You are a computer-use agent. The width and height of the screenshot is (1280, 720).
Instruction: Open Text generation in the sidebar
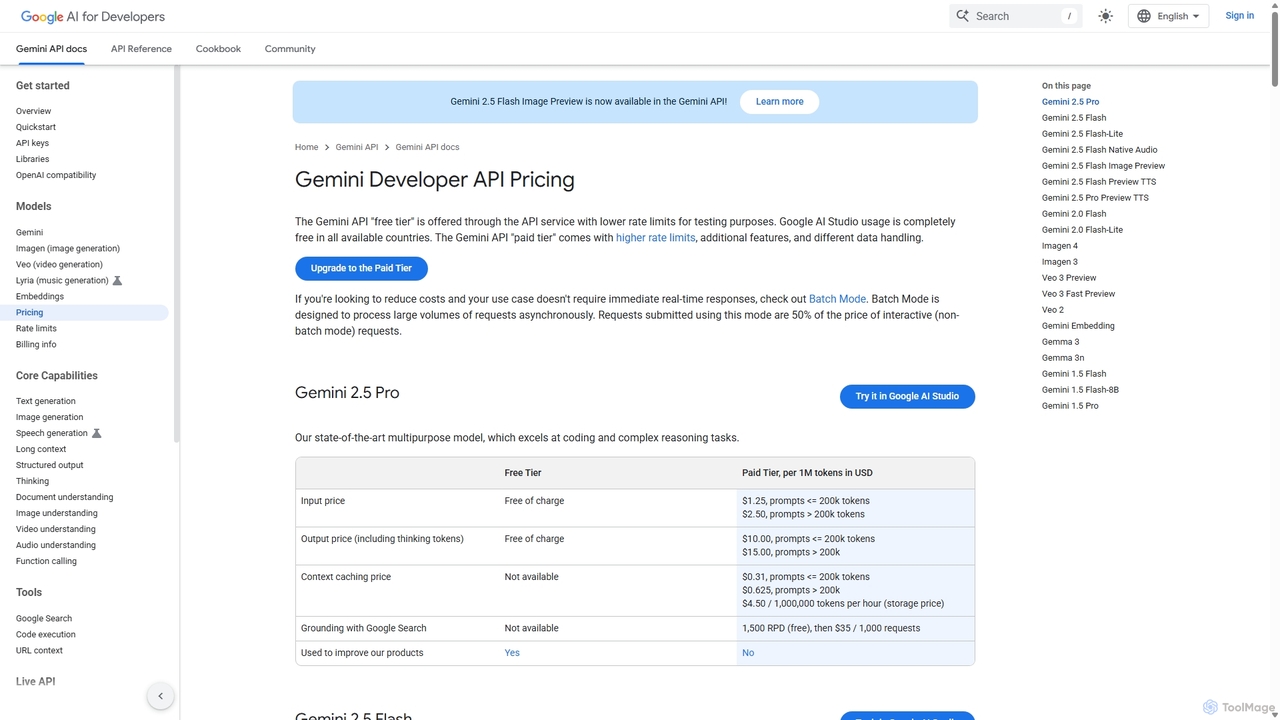pyautogui.click(x=46, y=401)
